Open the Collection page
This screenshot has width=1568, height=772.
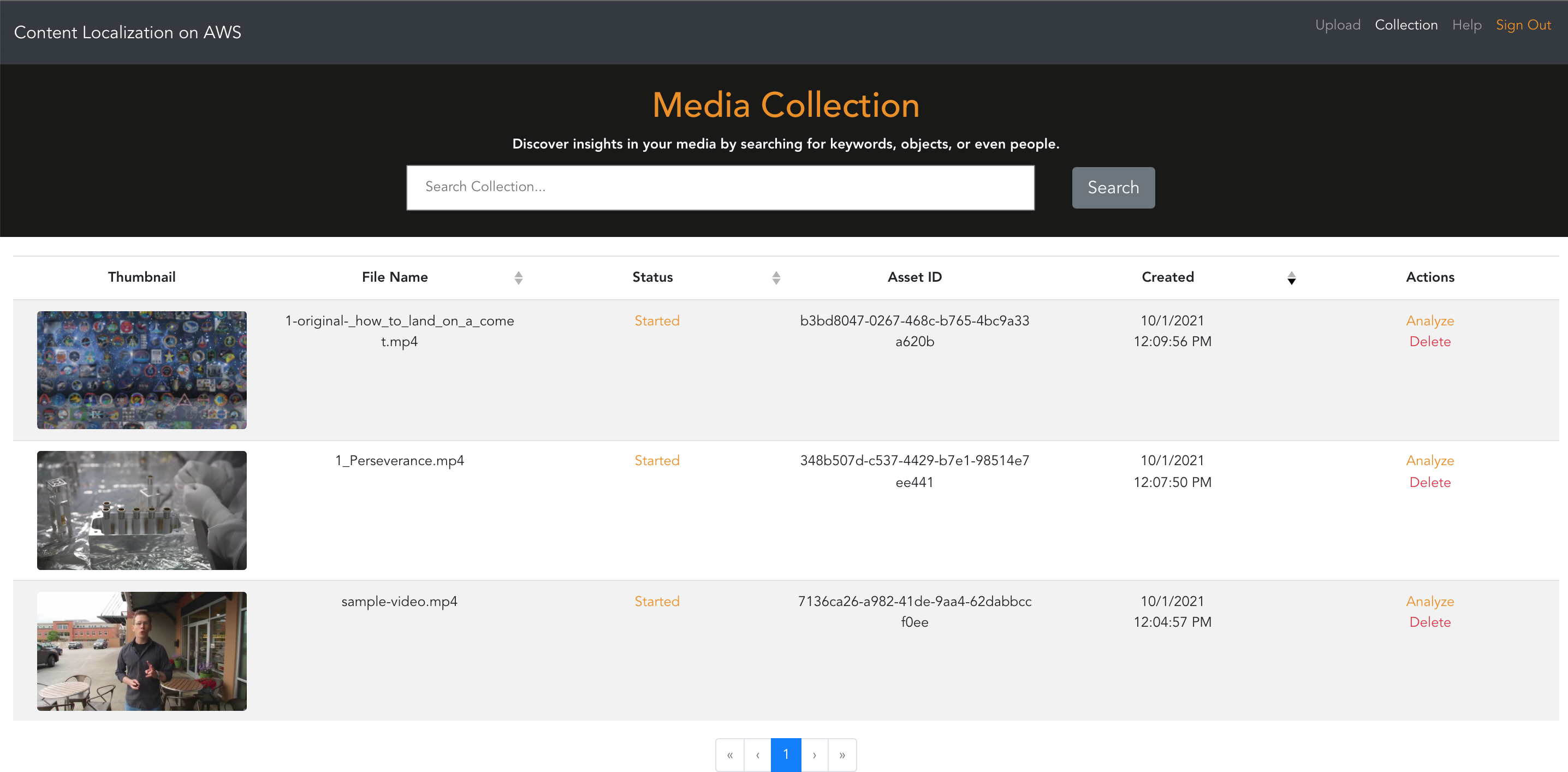[x=1405, y=25]
